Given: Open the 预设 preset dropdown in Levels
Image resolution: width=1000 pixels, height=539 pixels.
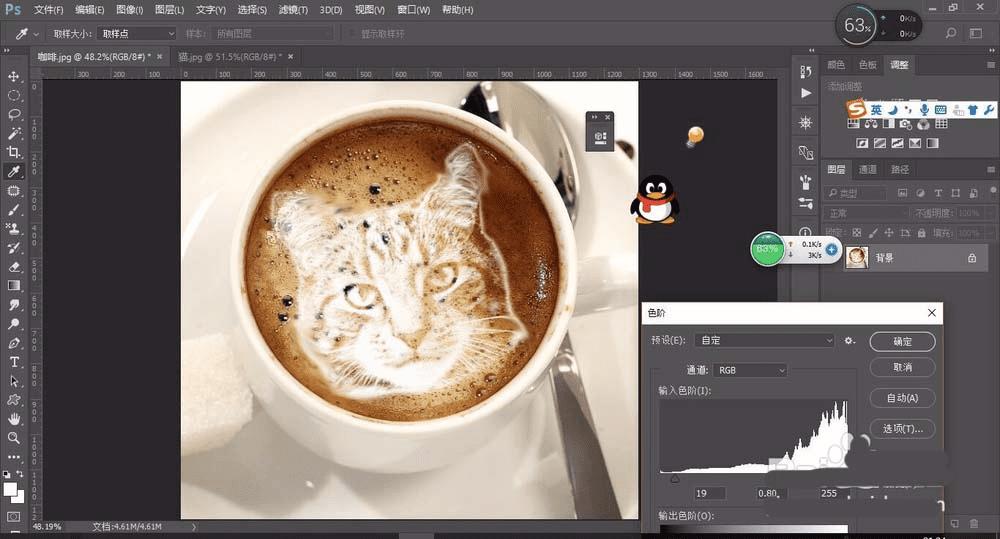Looking at the screenshot, I should [766, 341].
